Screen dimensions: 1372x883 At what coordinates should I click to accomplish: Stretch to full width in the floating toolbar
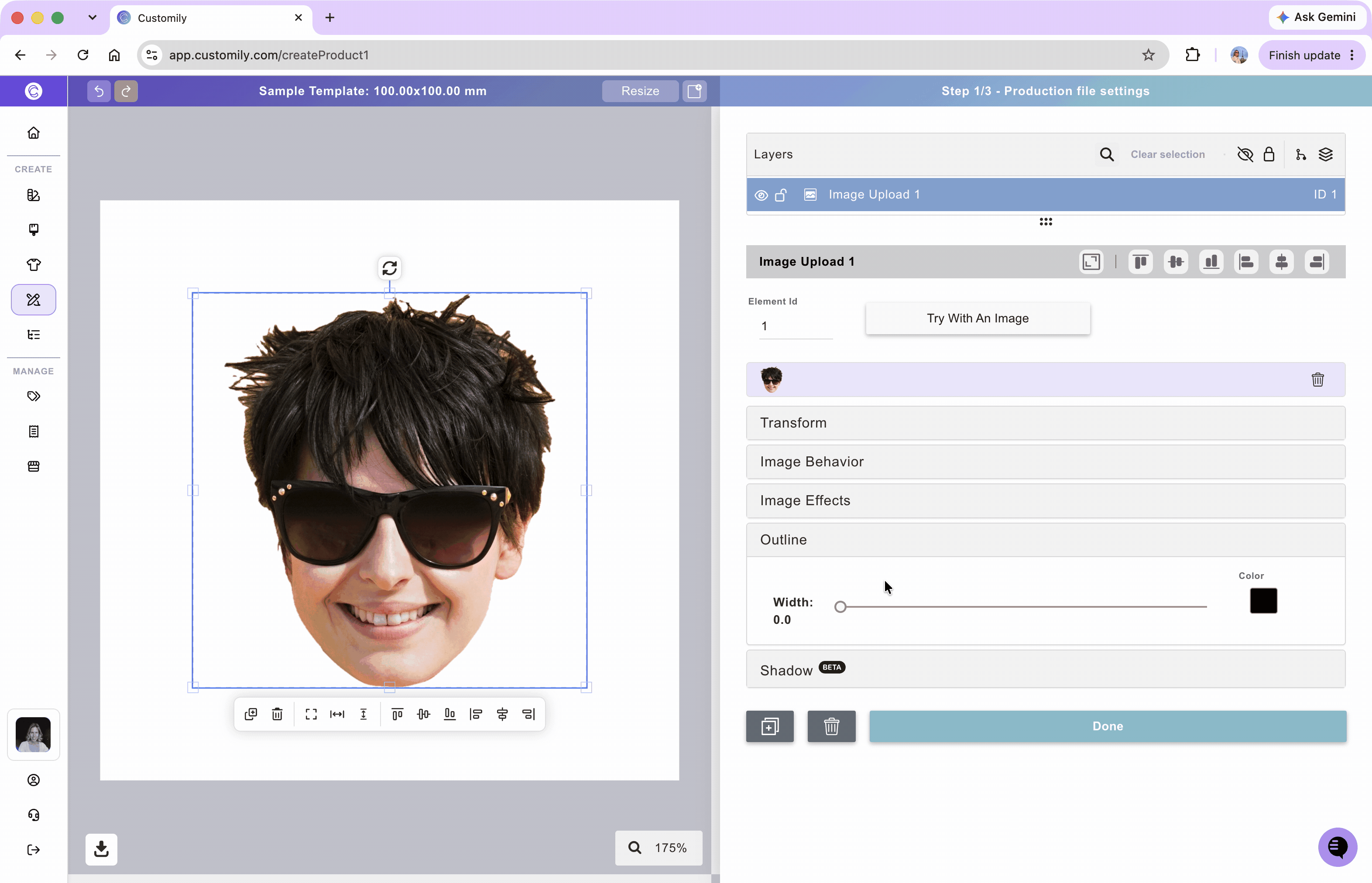point(337,714)
